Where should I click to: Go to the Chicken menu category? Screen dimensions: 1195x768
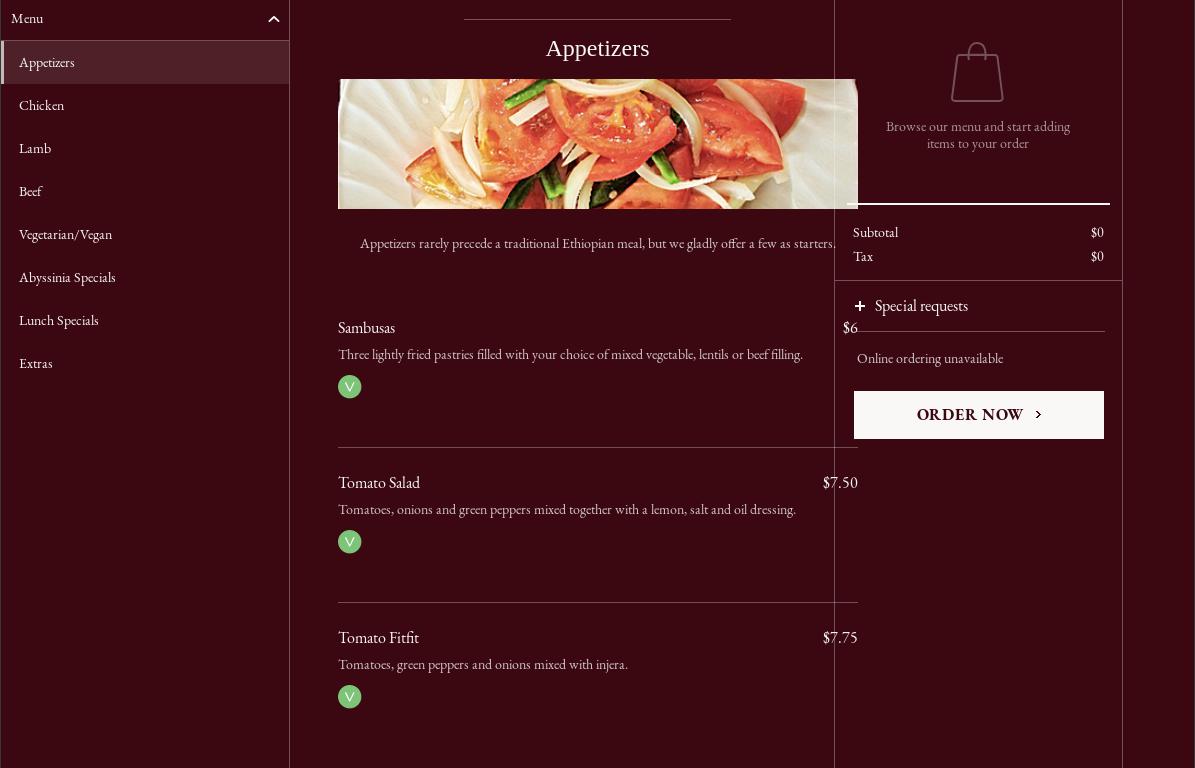point(42,106)
